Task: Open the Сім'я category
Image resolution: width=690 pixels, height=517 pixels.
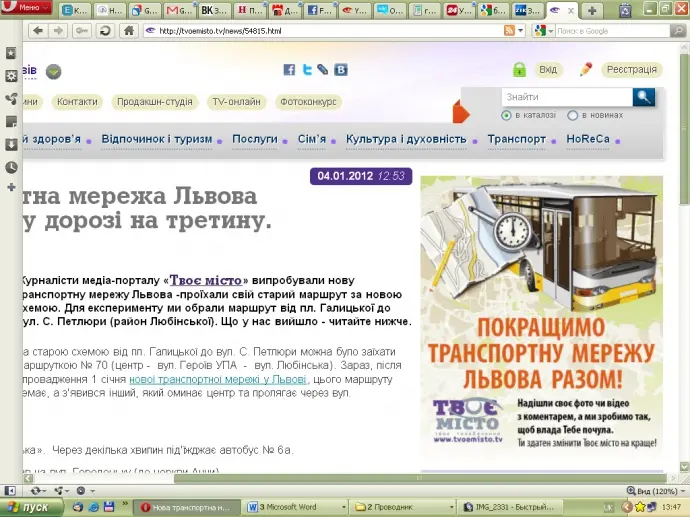Action: 312,139
